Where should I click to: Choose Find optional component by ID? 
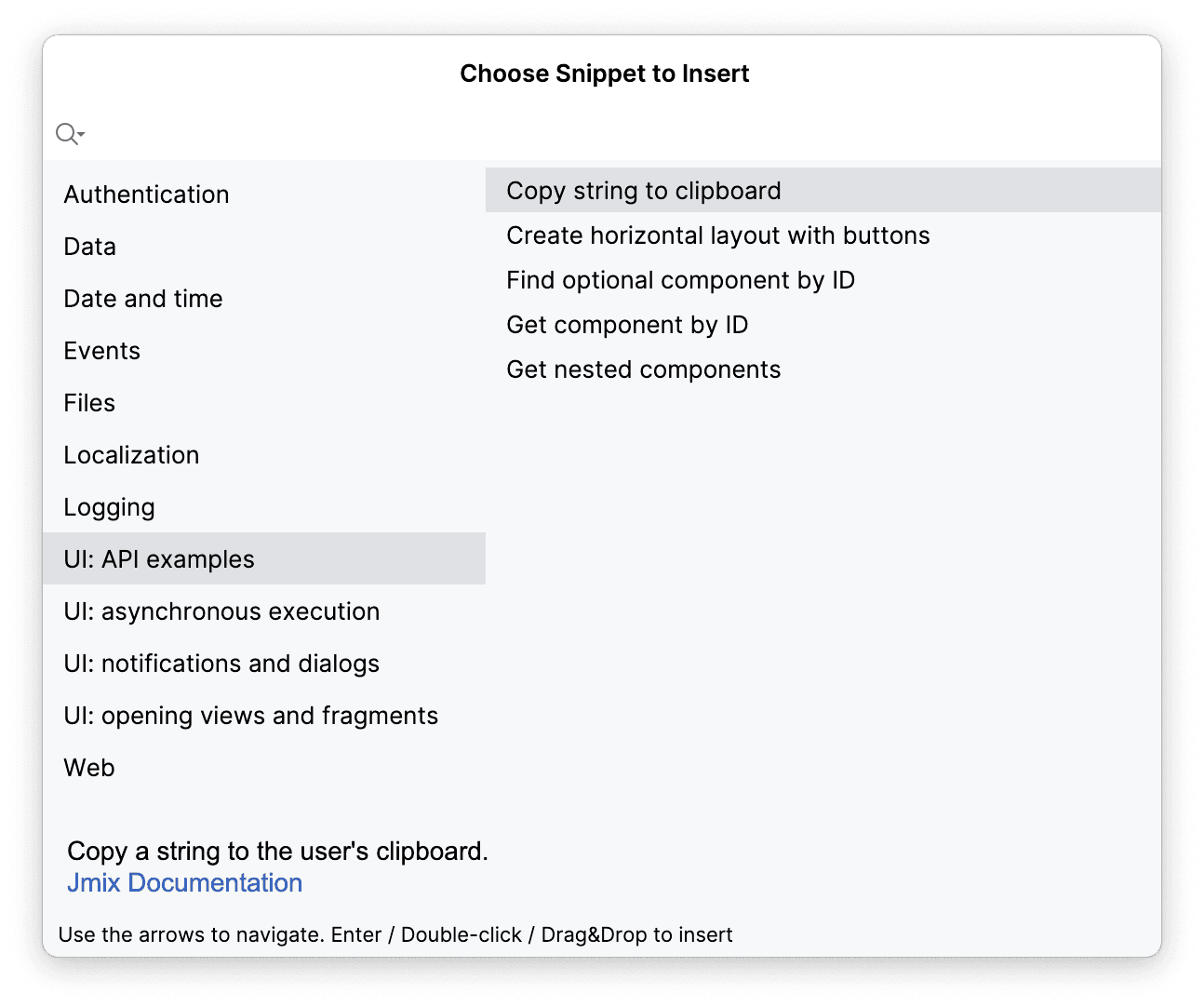pyautogui.click(x=680, y=280)
